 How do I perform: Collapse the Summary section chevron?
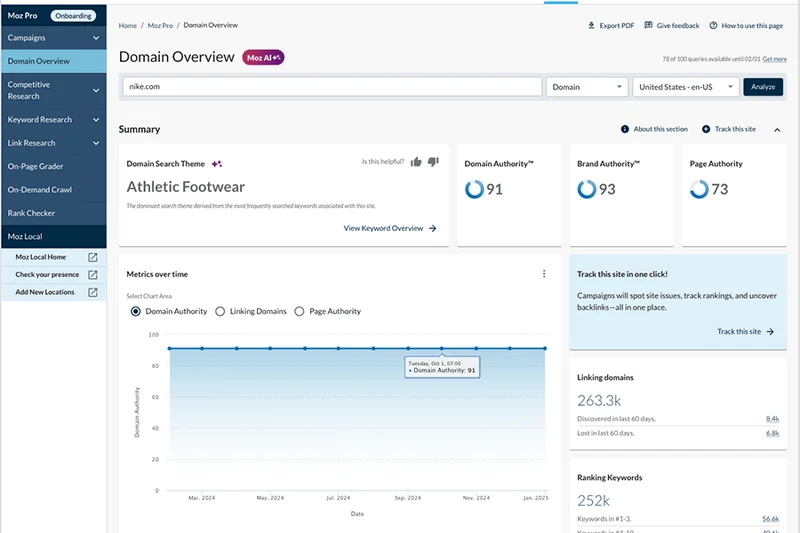777,130
